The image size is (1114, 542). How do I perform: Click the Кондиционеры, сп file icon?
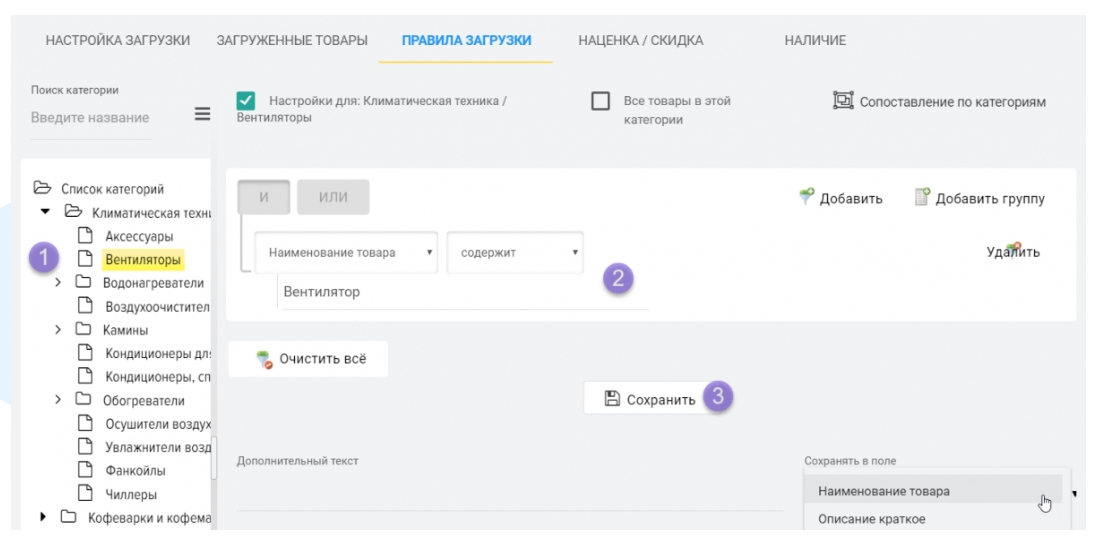click(85, 375)
